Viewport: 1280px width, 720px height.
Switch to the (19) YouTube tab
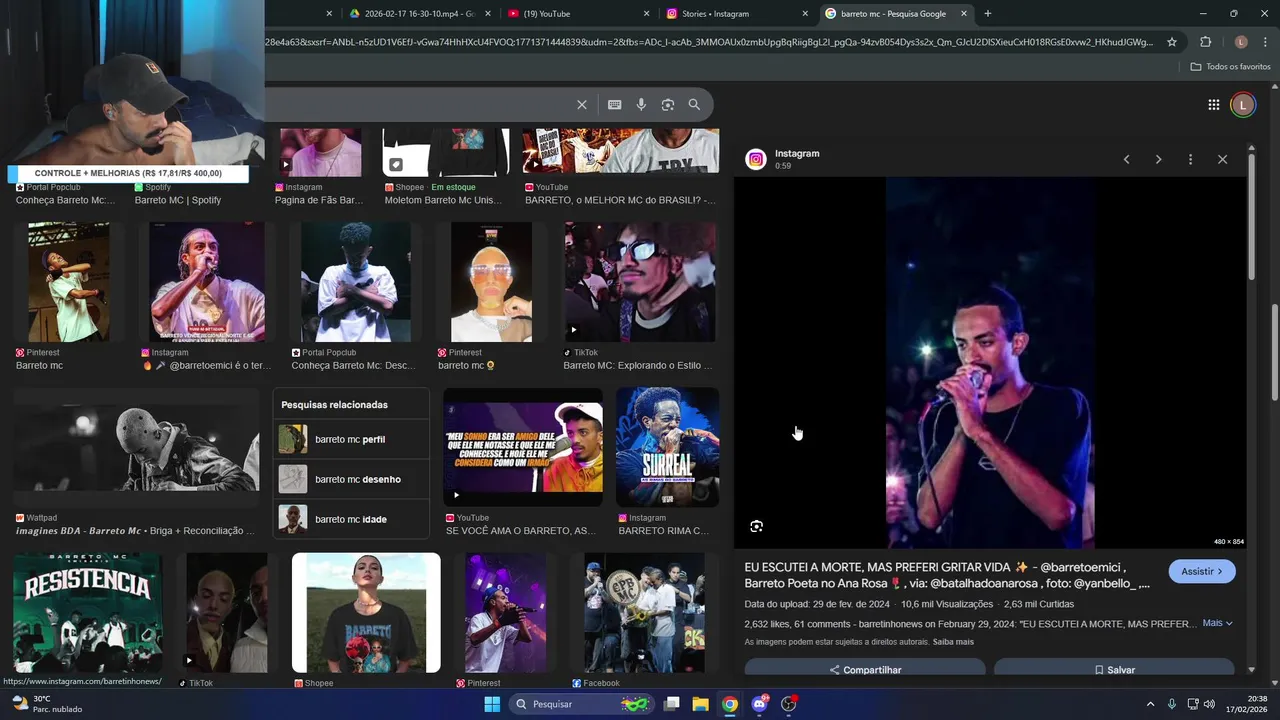pos(578,14)
